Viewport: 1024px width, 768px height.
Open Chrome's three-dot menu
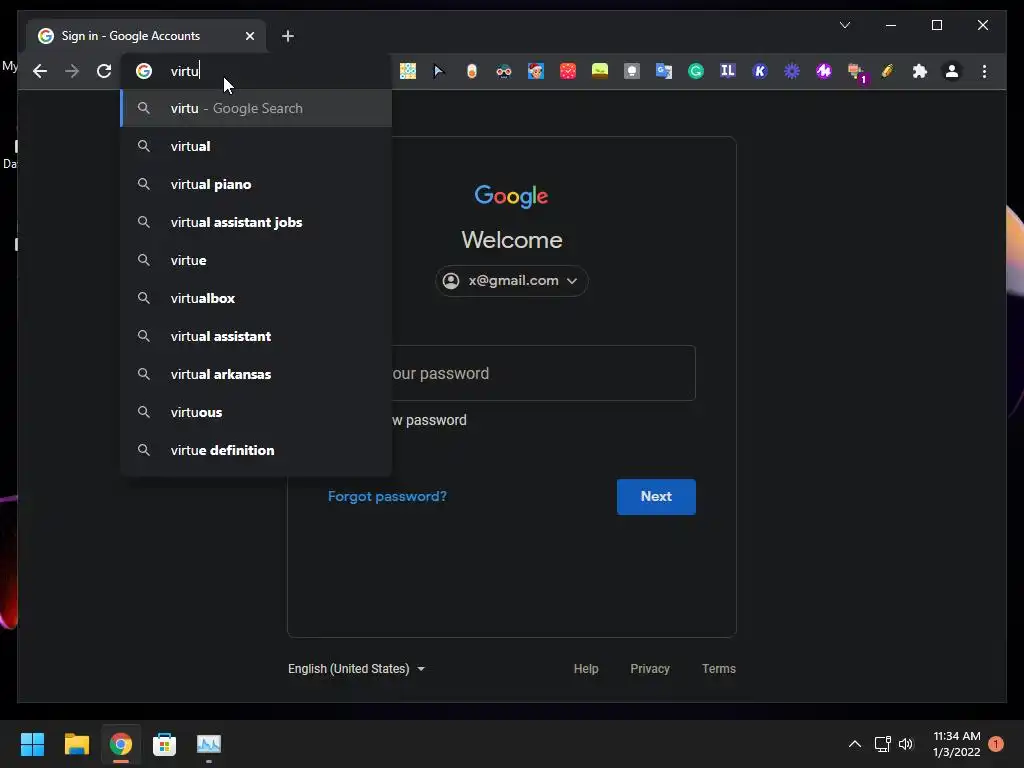point(984,71)
